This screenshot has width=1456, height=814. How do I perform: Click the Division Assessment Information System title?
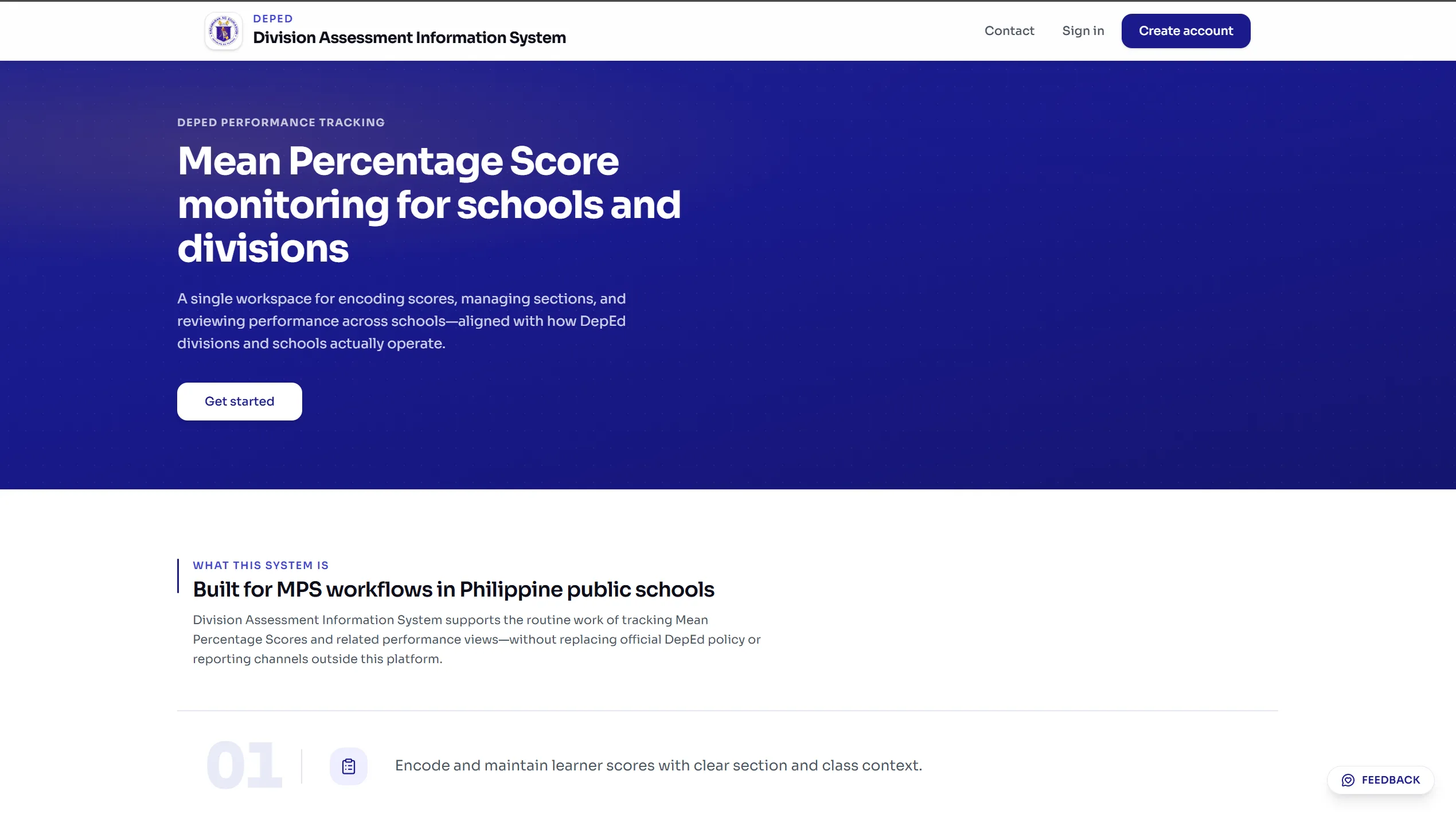(409, 38)
